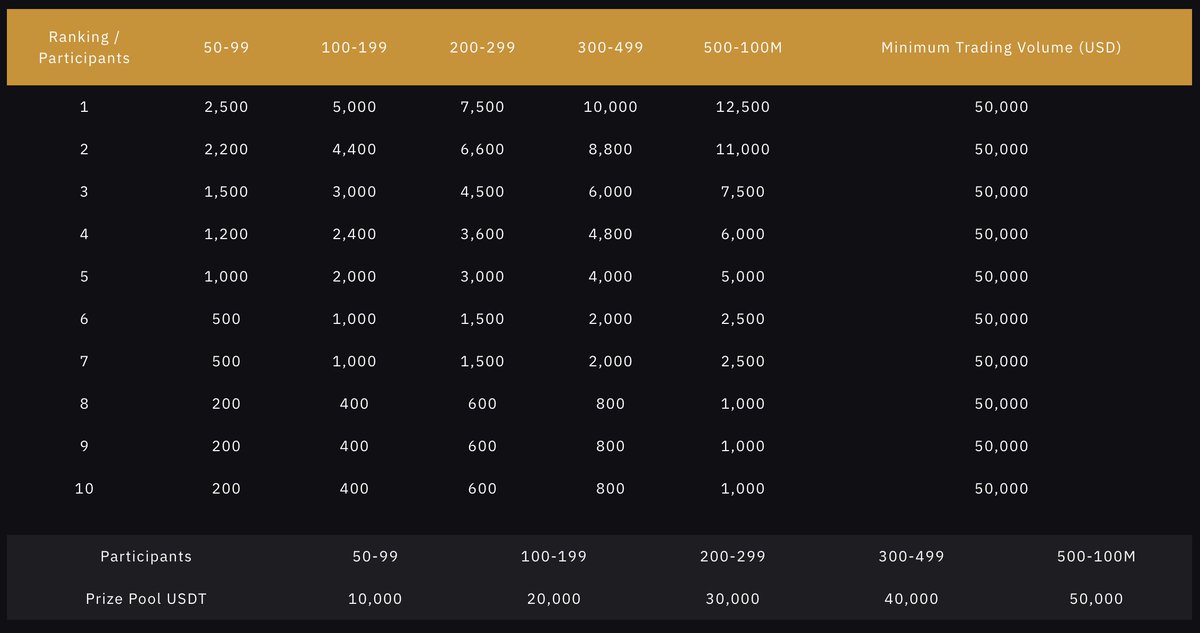Select the 8,800 prize value

[x=610, y=149]
